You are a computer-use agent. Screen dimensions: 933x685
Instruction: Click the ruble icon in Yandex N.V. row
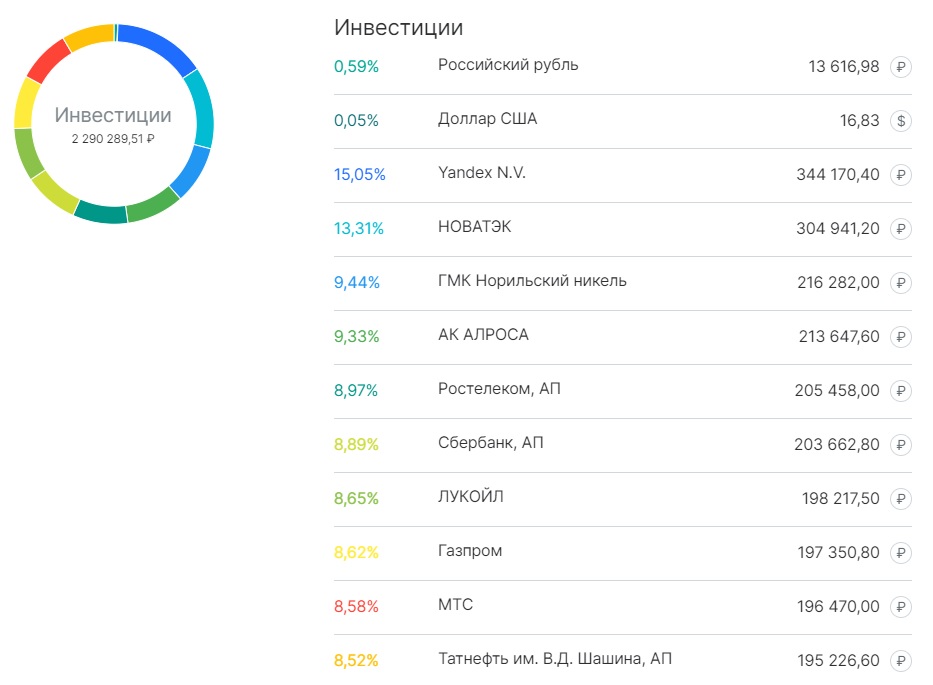click(x=900, y=175)
